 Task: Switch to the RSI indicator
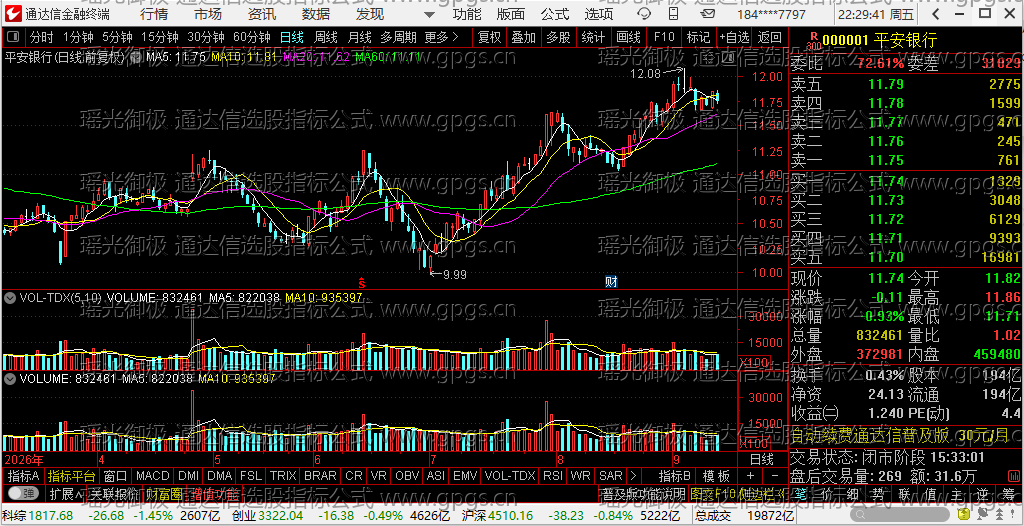[x=553, y=476]
